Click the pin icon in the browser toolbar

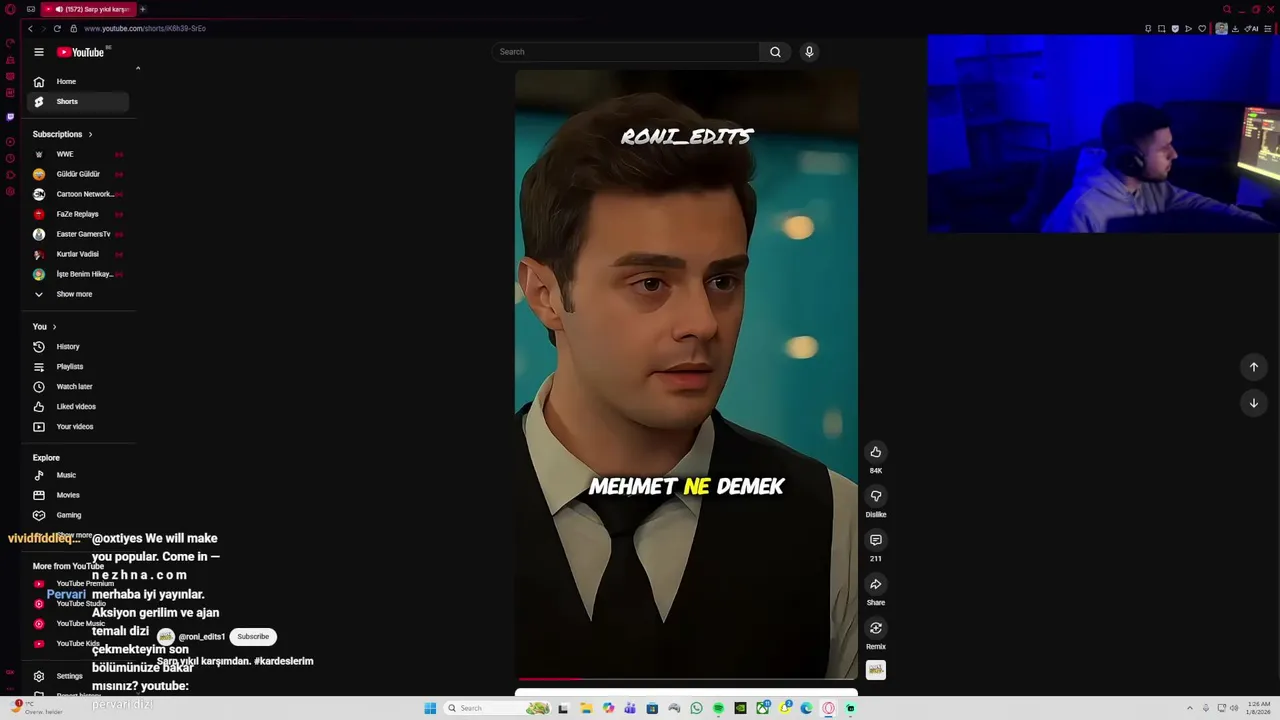[1147, 28]
